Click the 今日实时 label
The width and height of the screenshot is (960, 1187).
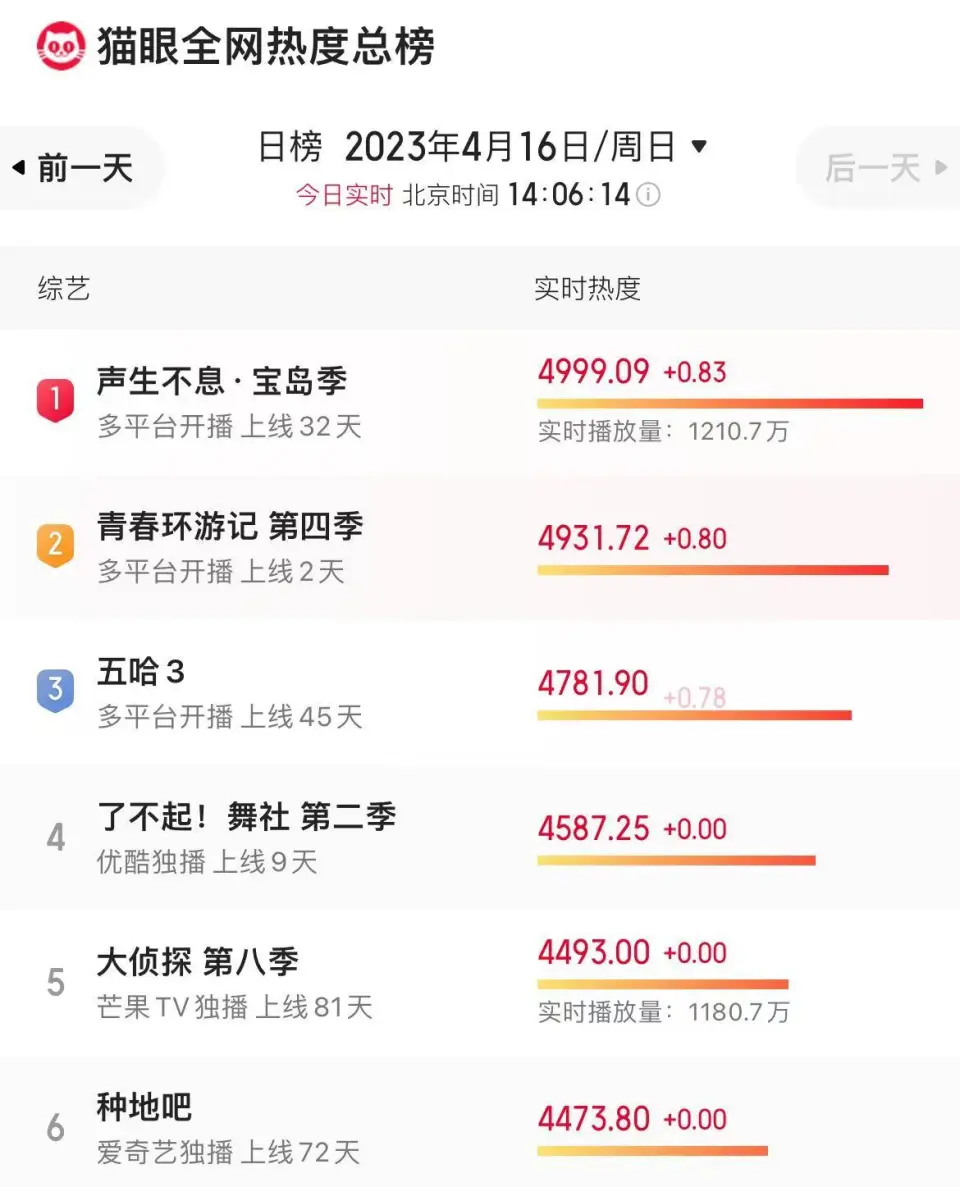(343, 195)
